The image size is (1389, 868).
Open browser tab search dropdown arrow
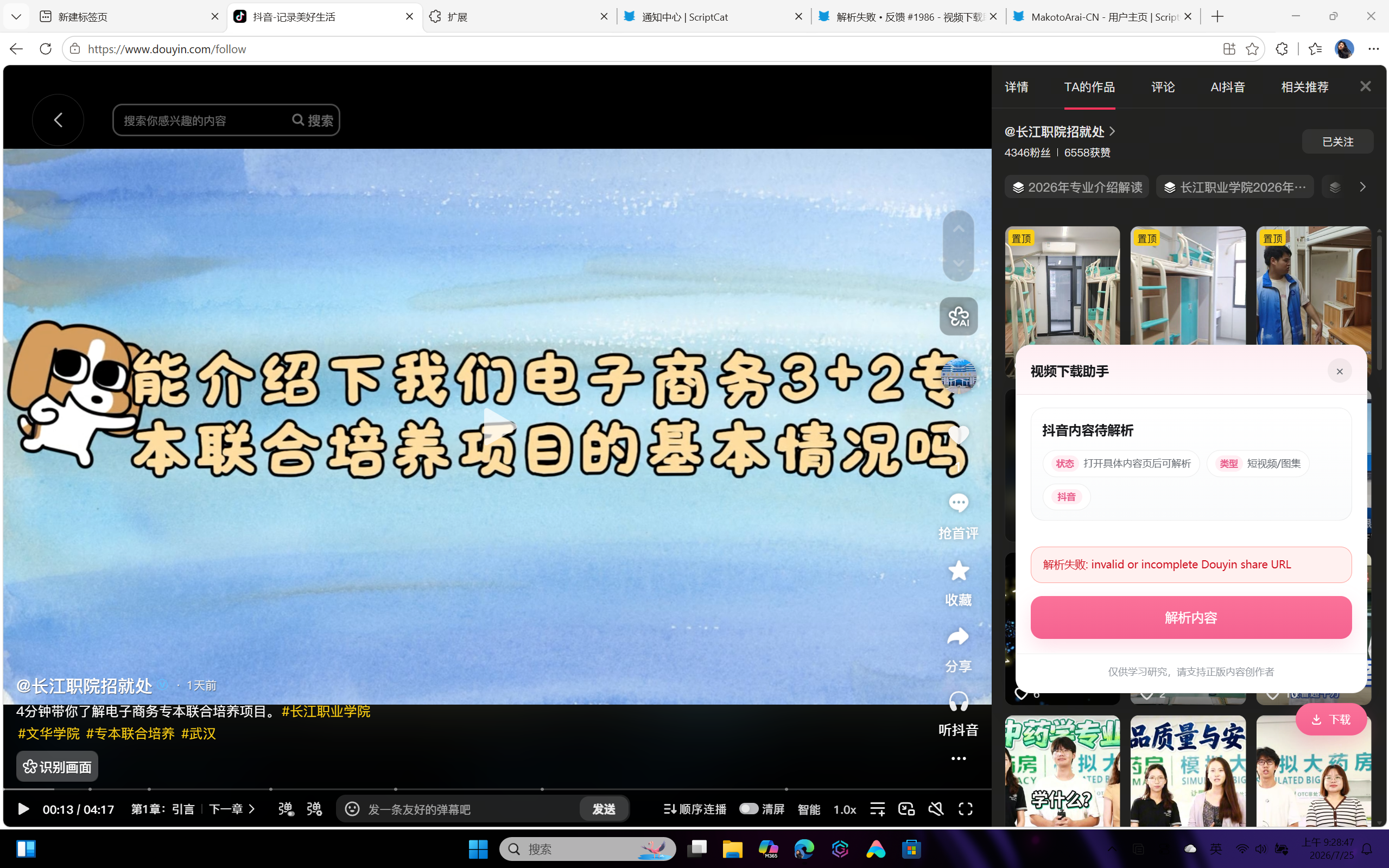click(16, 17)
